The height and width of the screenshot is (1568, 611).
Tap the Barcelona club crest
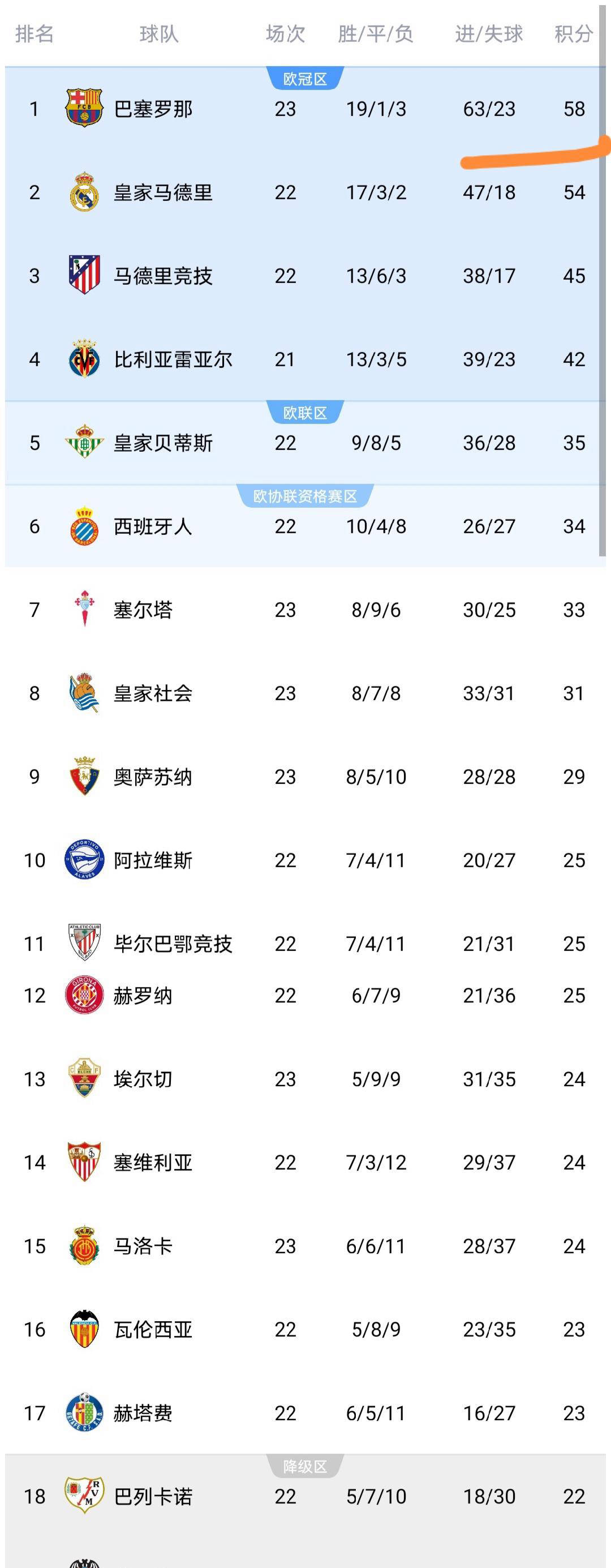point(84,108)
